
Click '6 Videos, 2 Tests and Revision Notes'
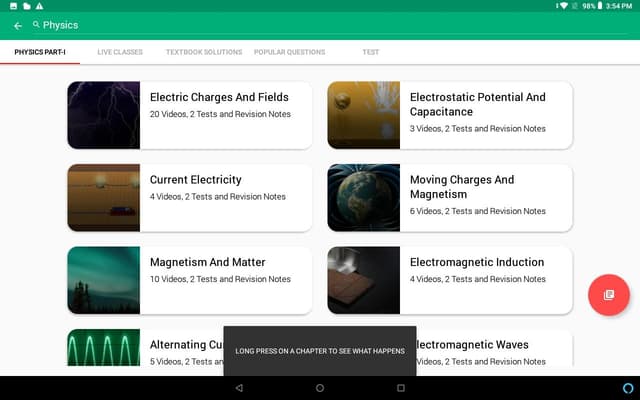click(478, 211)
